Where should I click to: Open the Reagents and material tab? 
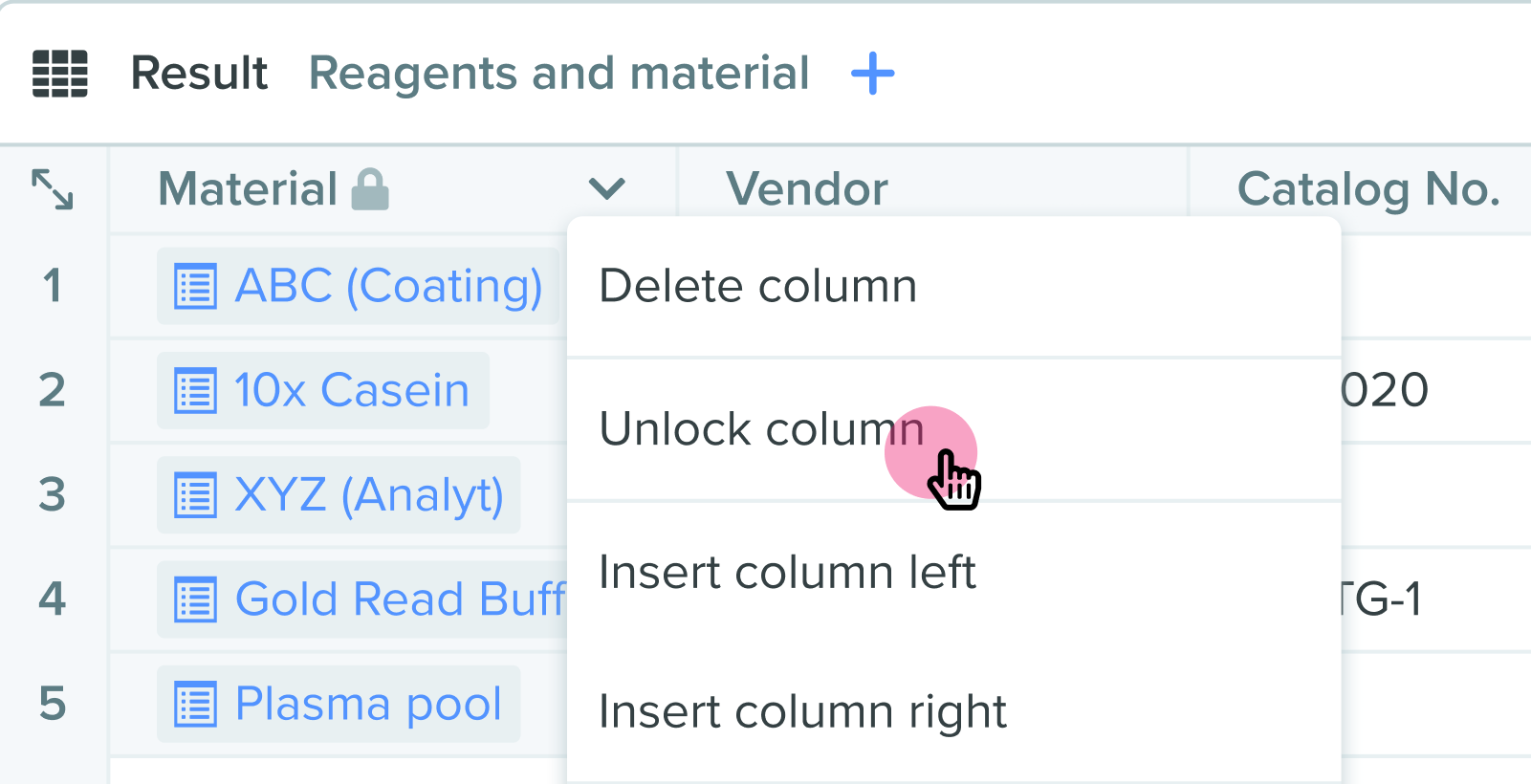click(x=558, y=74)
